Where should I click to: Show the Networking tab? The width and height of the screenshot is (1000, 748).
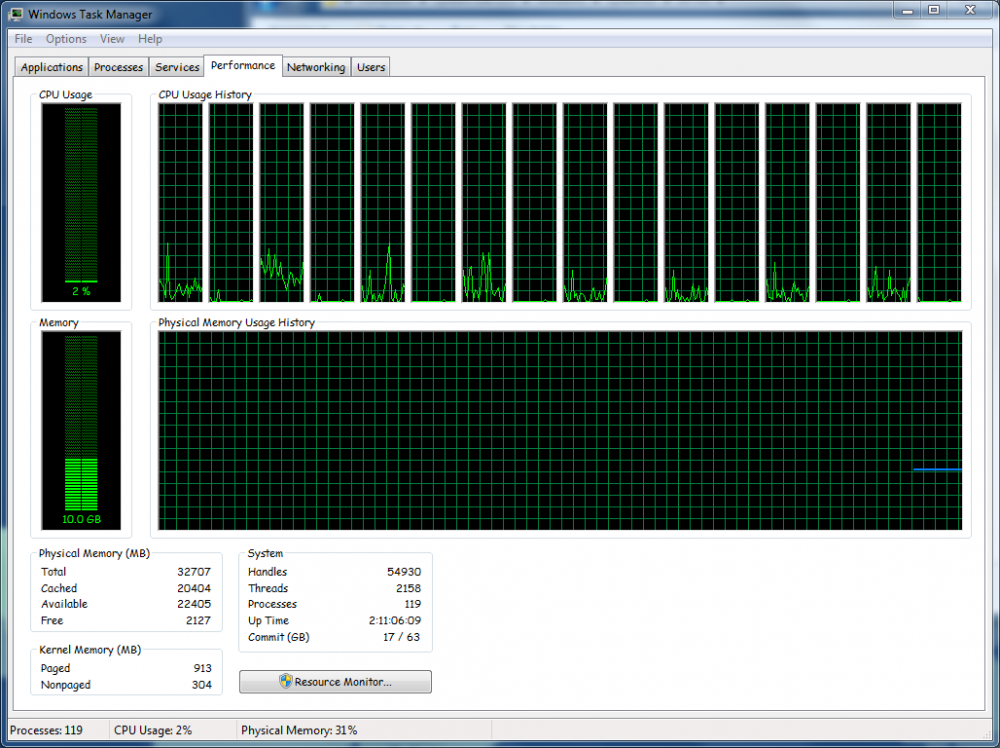pyautogui.click(x=316, y=67)
